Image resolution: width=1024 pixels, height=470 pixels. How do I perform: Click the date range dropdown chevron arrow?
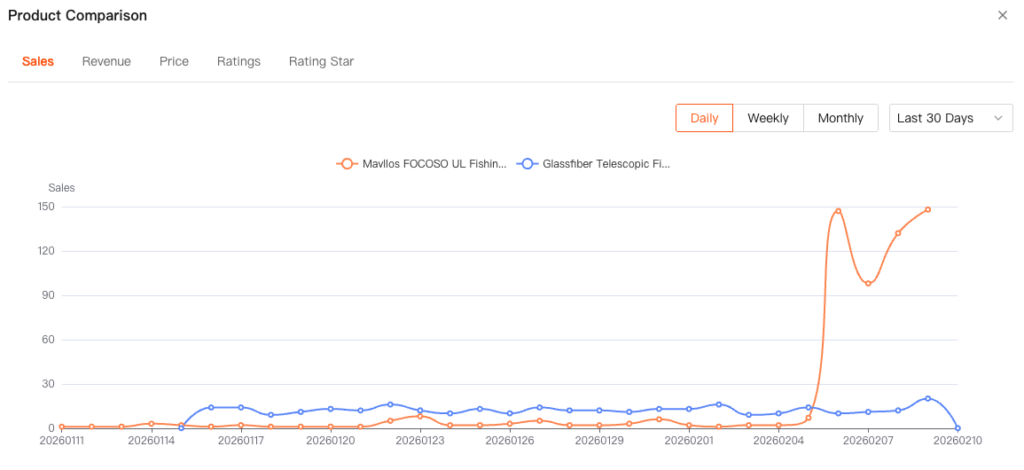(998, 118)
